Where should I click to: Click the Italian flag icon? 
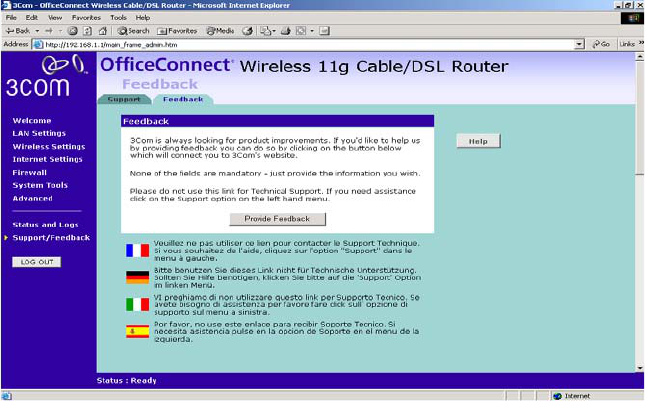pyautogui.click(x=137, y=304)
